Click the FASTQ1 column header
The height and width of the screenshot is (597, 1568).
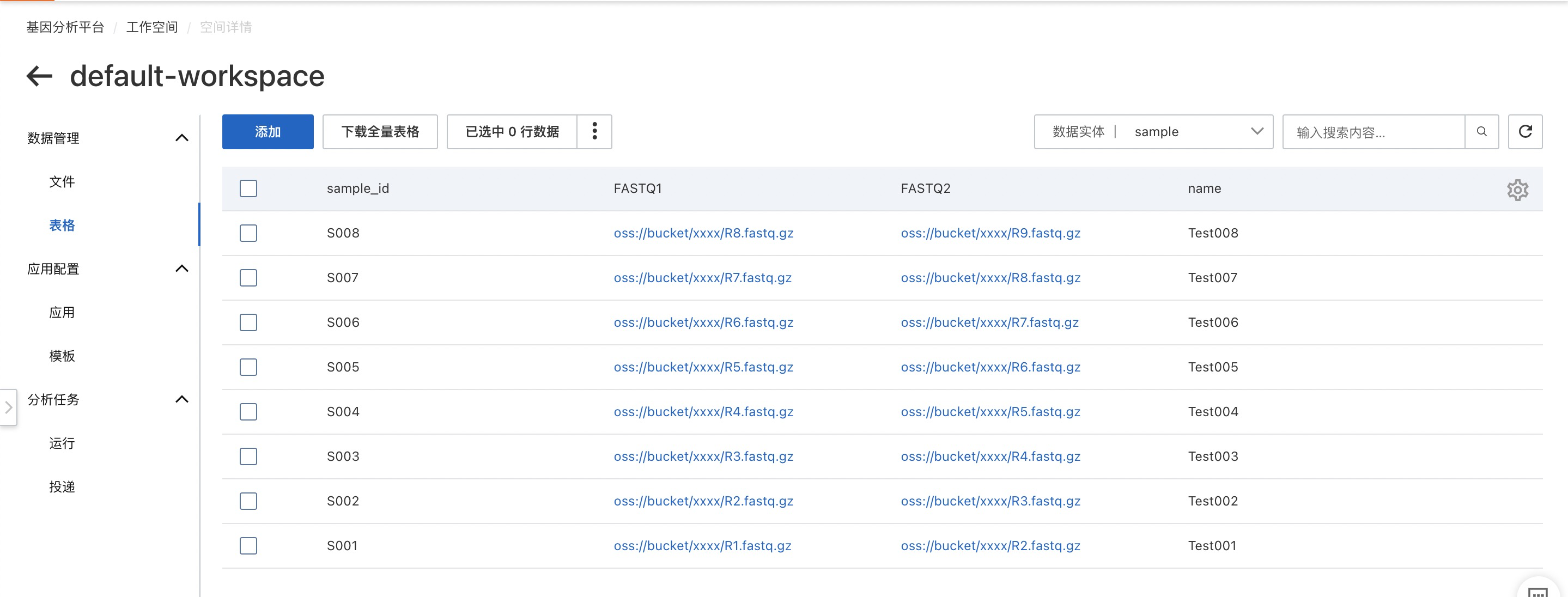click(637, 188)
